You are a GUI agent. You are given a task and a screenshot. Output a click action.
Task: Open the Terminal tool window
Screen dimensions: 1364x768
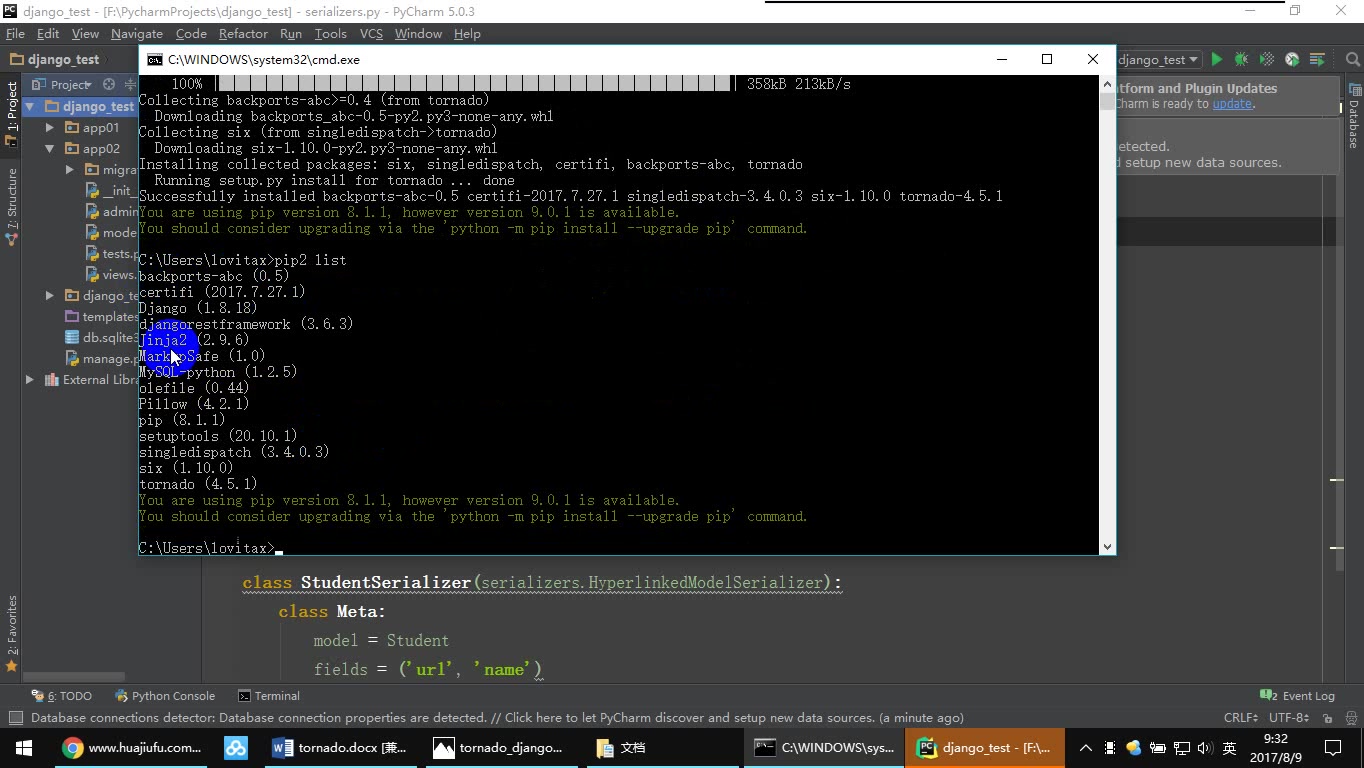[269, 696]
